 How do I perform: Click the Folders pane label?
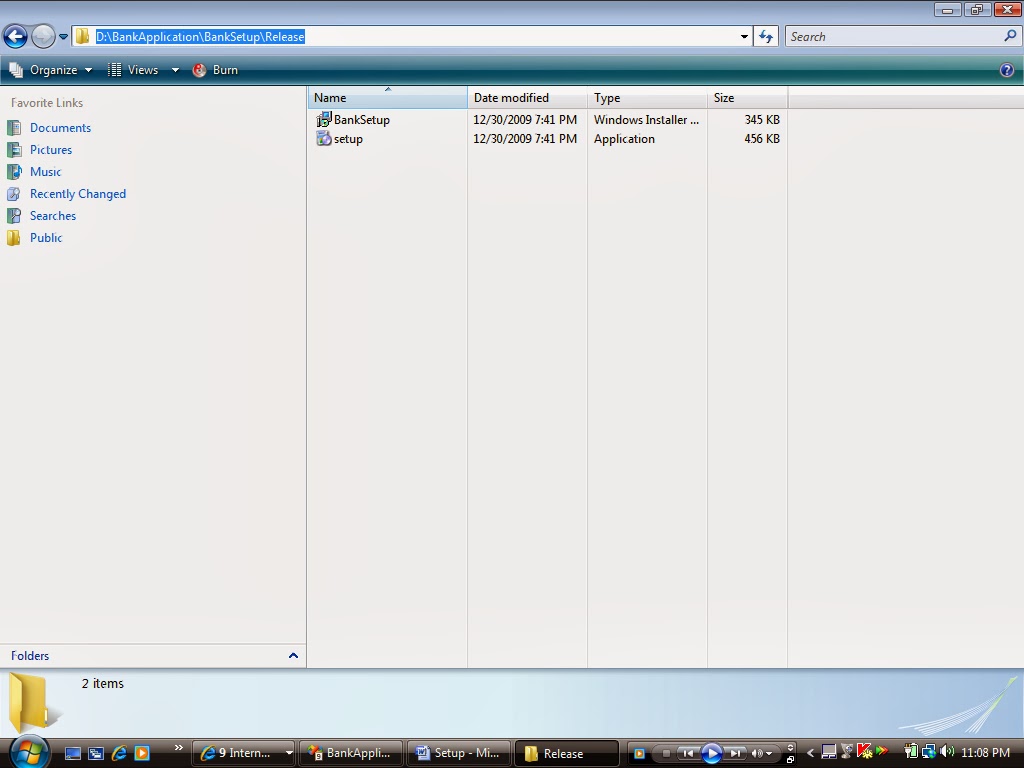(x=30, y=656)
